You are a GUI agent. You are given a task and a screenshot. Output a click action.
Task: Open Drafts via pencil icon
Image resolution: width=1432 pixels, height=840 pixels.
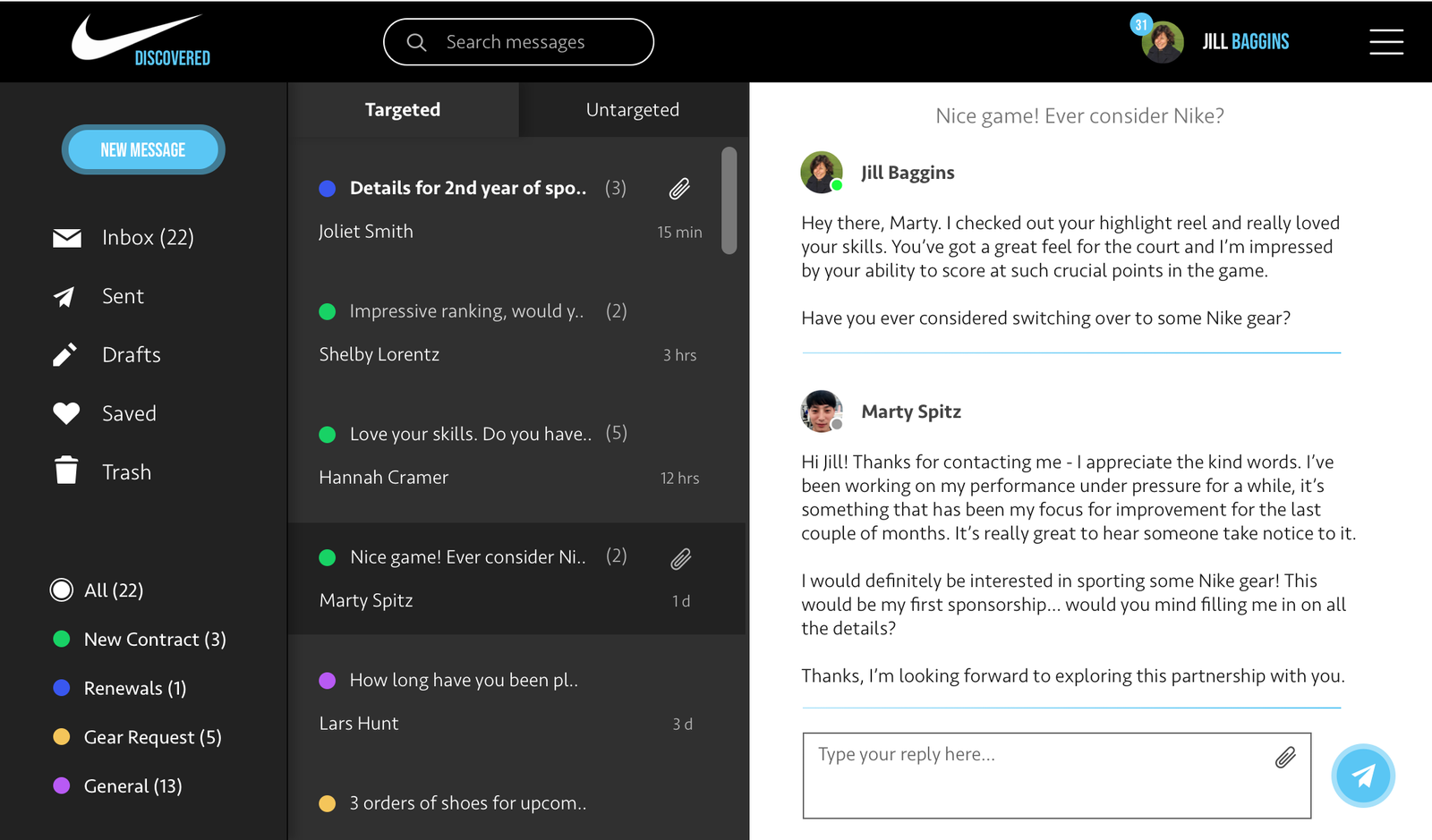pyautogui.click(x=64, y=355)
